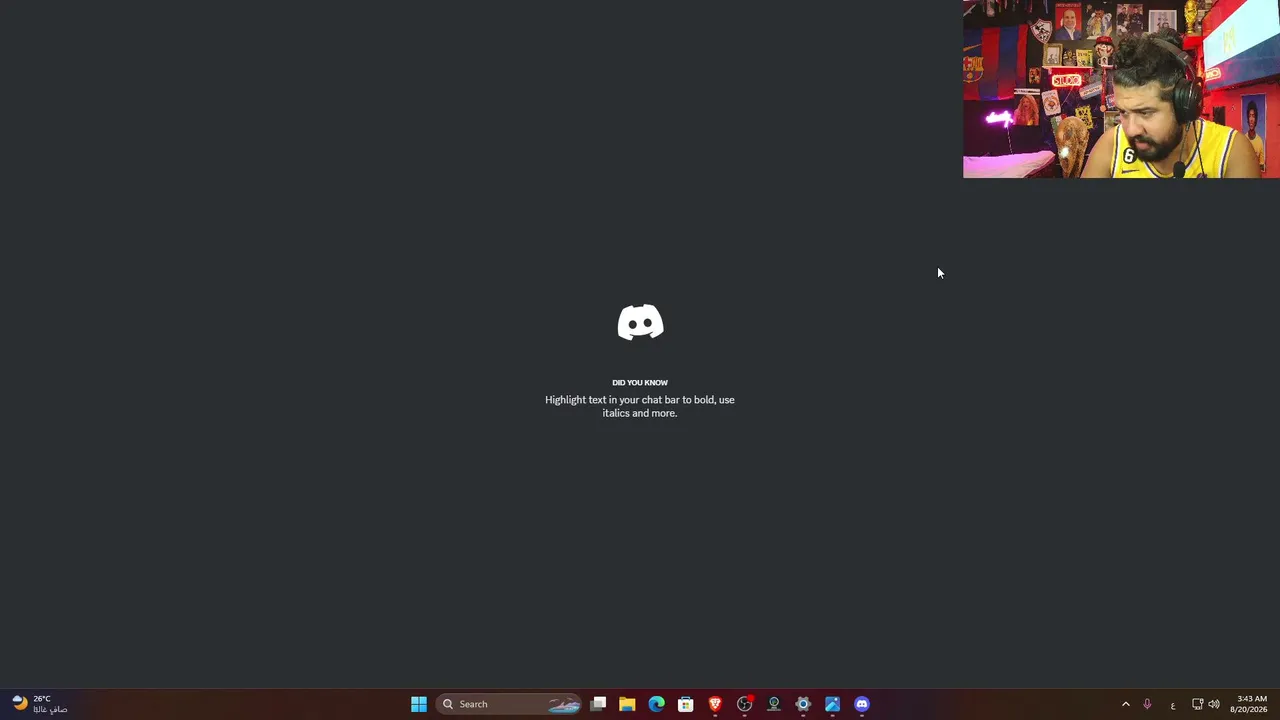Click the 'DID YOU KNOW' heading
This screenshot has height=720, width=1280.
[x=640, y=382]
